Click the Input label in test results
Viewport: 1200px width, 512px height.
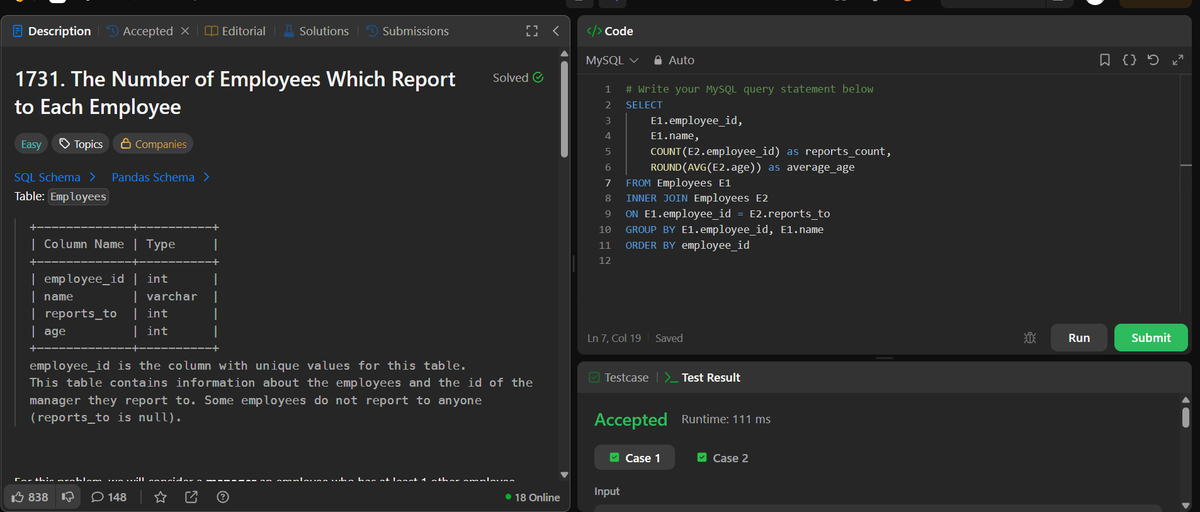(607, 492)
